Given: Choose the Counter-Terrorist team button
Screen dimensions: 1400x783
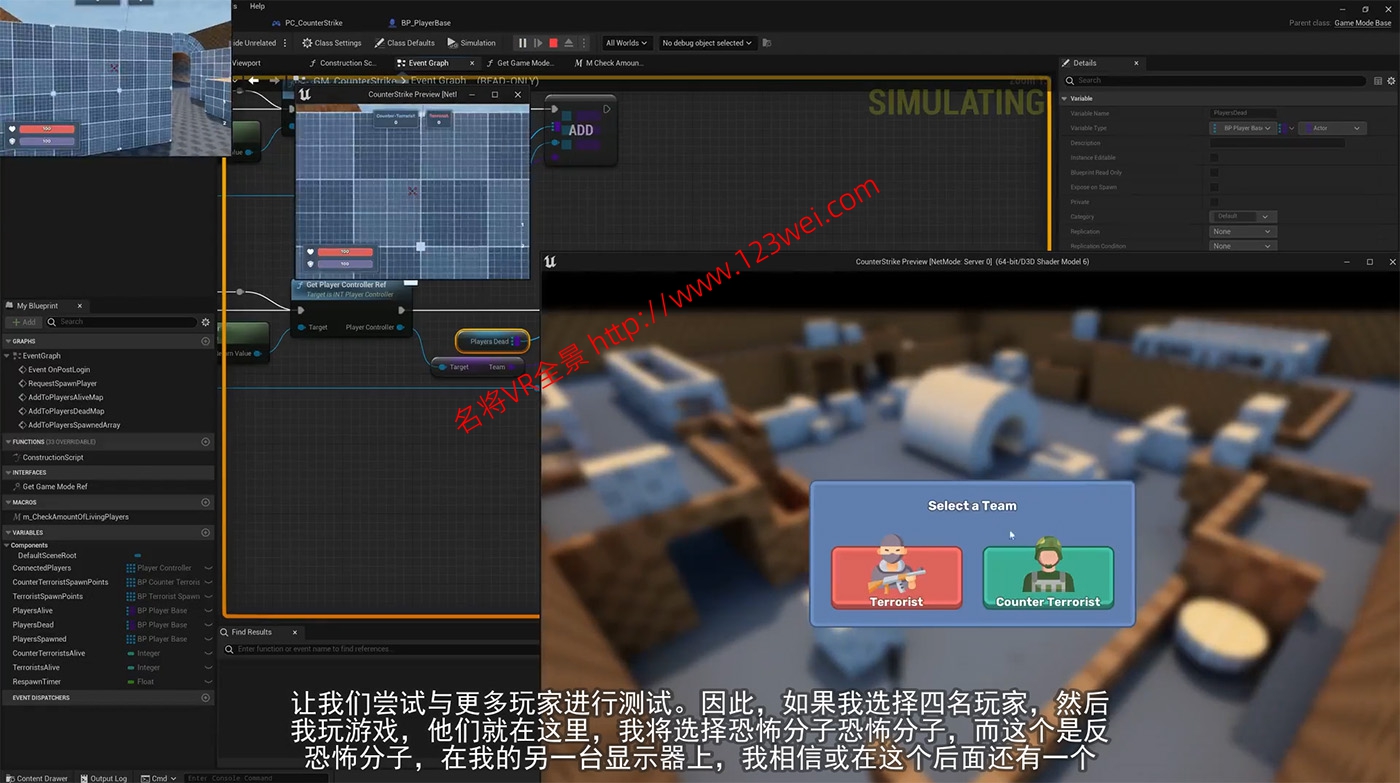Looking at the screenshot, I should point(1047,576).
